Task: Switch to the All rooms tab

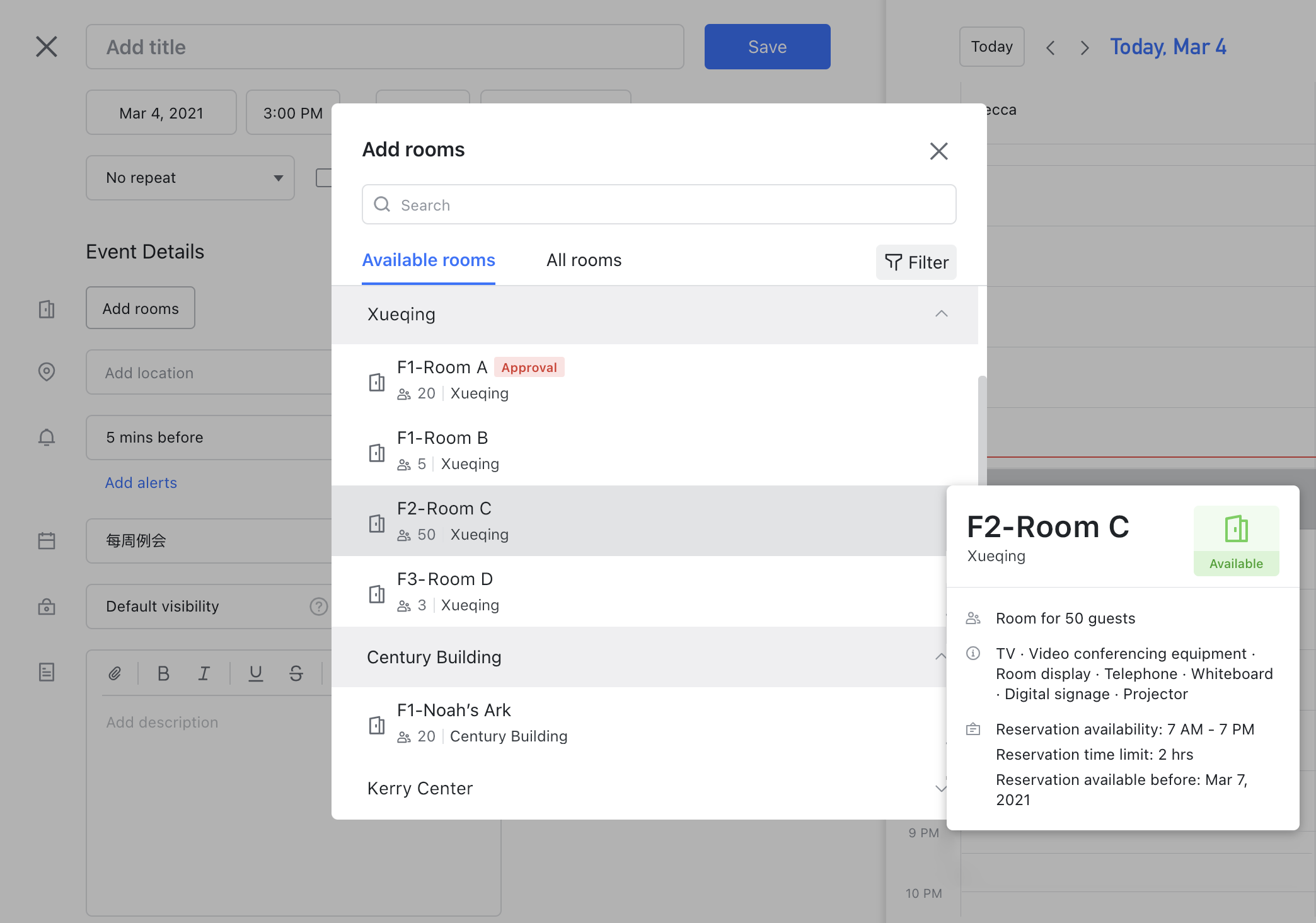Action: tap(584, 261)
